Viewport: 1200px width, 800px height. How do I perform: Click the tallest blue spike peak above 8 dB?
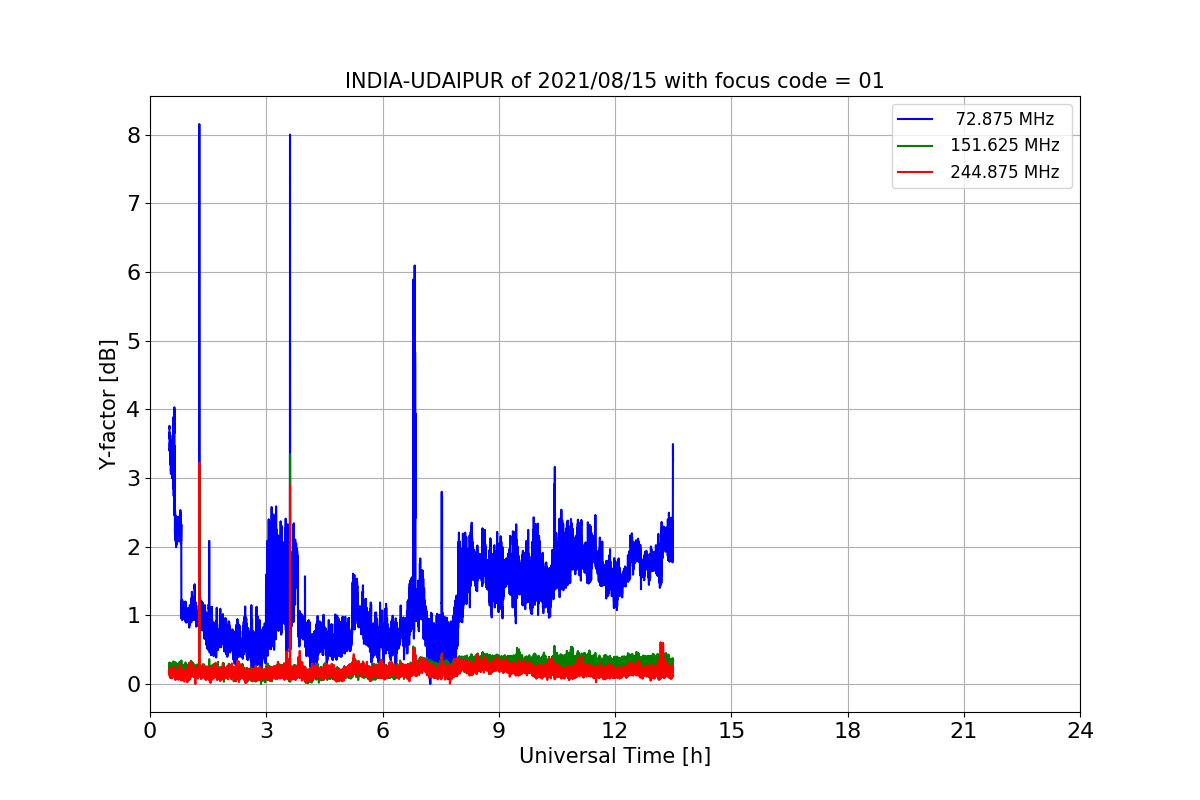(x=199, y=125)
